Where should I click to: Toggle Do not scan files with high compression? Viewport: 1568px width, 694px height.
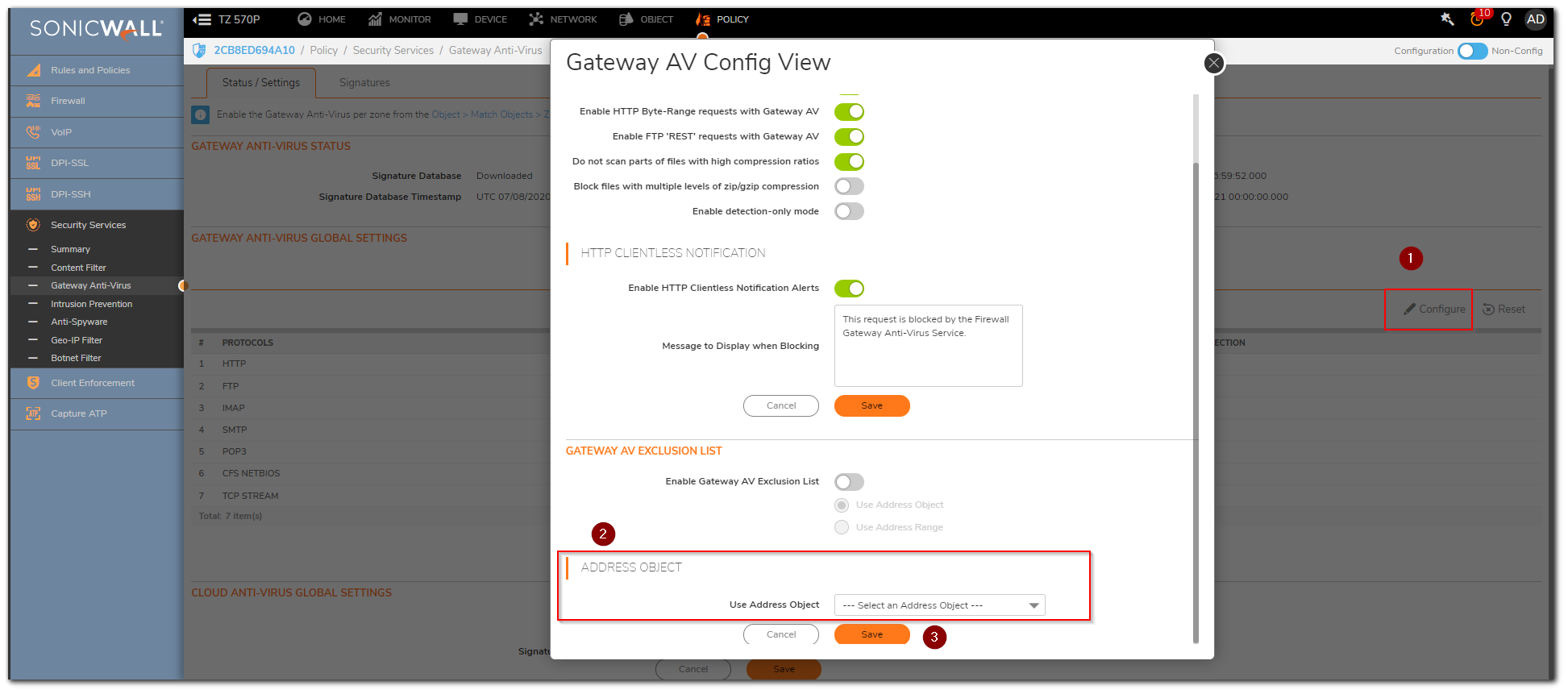pyautogui.click(x=849, y=162)
